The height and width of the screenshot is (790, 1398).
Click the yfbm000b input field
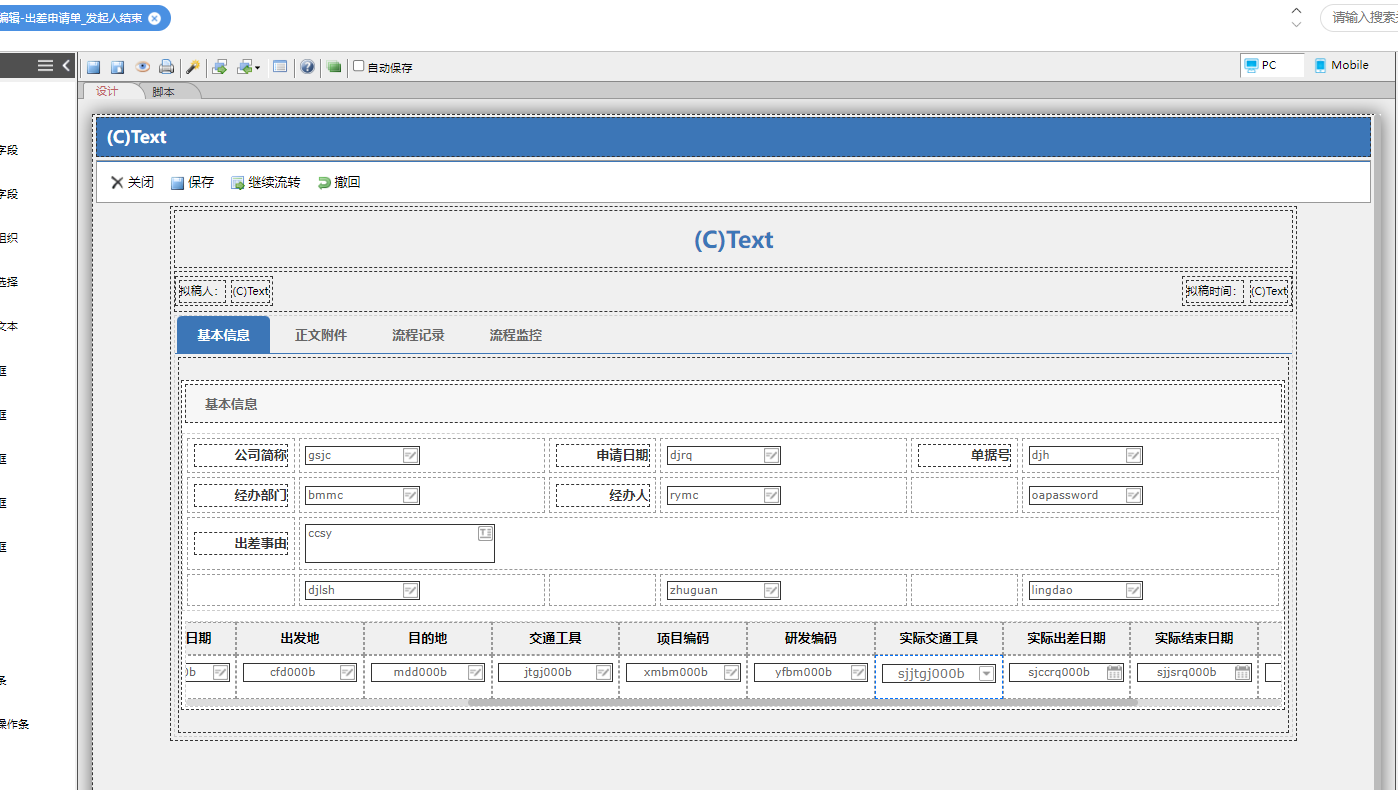click(811, 673)
